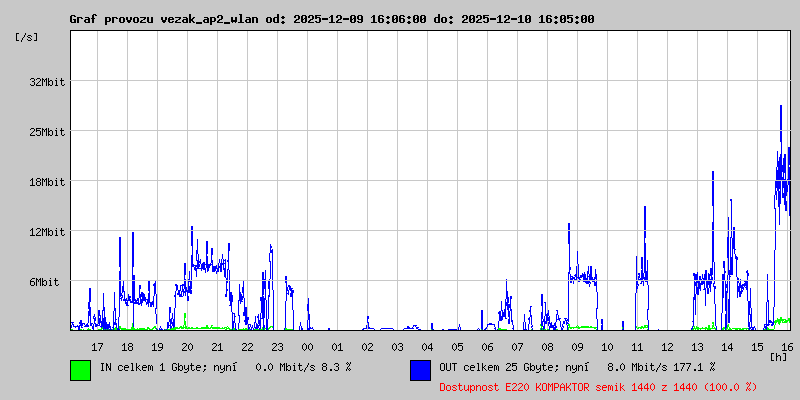Viewport: 800px width, 400px height.
Task: Click the hour '09' axis label
Action: [578, 347]
